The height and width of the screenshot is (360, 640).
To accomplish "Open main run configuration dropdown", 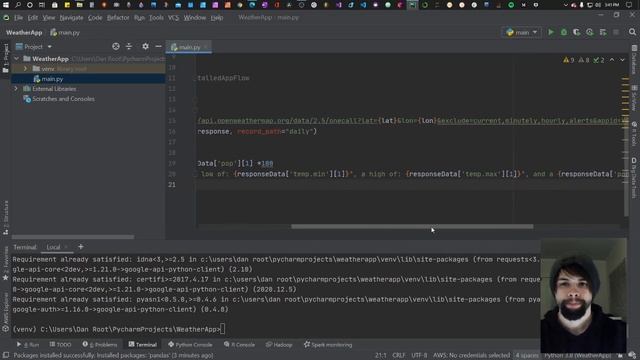I will (522, 32).
